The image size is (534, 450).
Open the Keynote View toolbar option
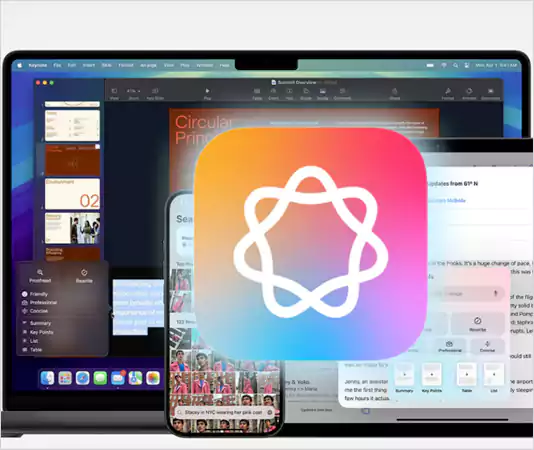pos(114,94)
